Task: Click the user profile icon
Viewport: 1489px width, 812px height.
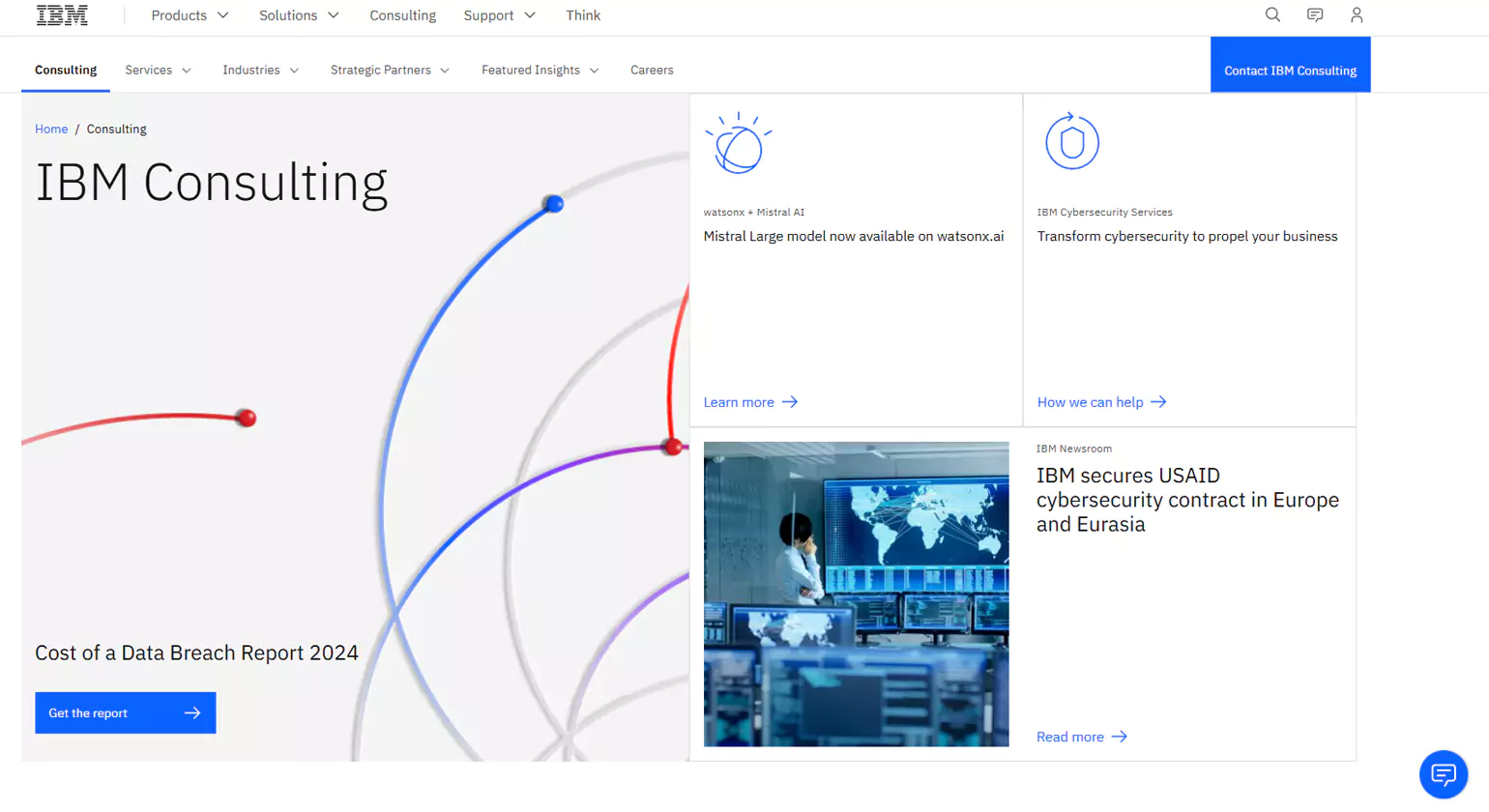Action: click(x=1356, y=15)
